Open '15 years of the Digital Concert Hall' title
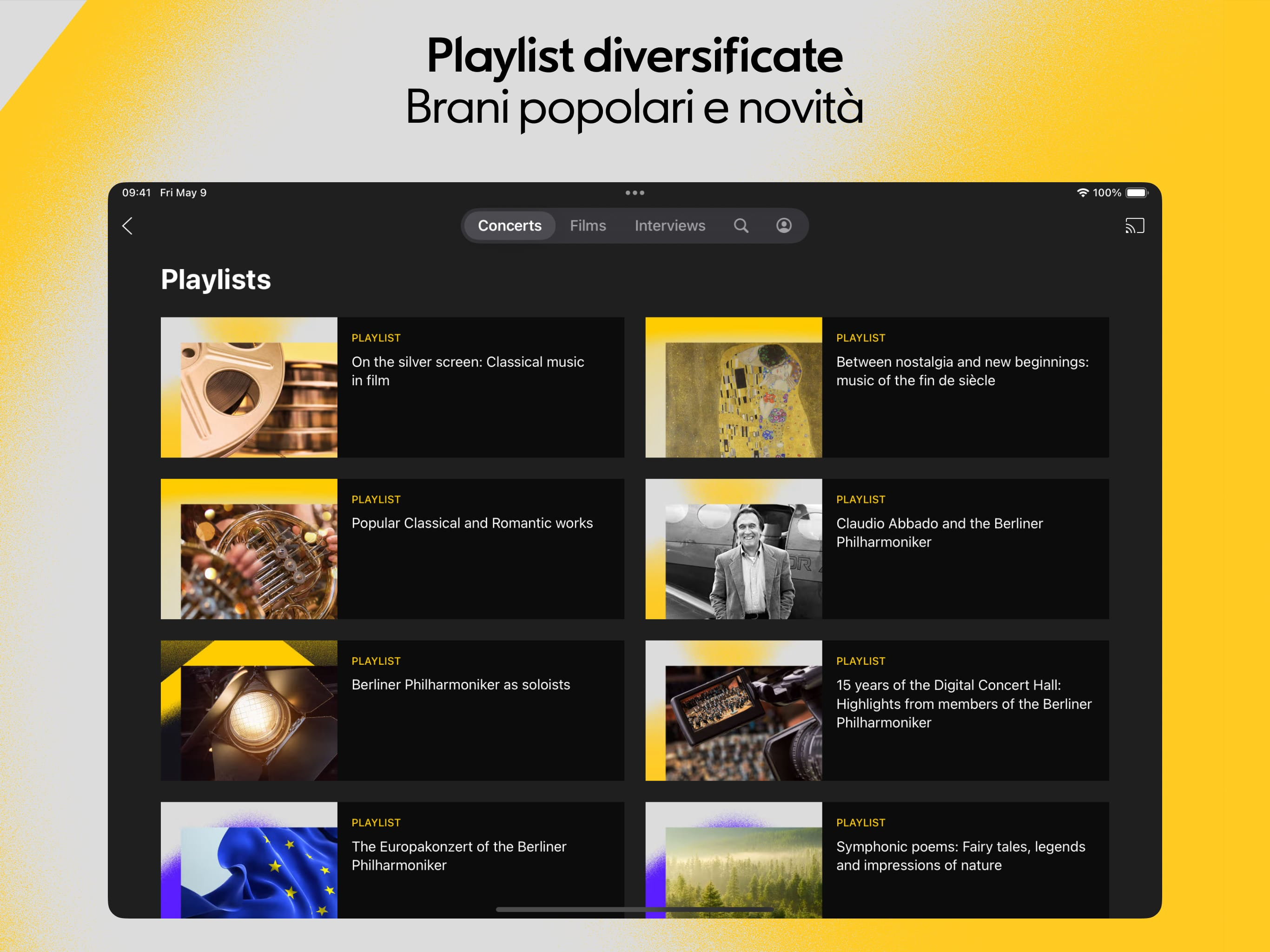This screenshot has width=1270, height=952. (964, 703)
